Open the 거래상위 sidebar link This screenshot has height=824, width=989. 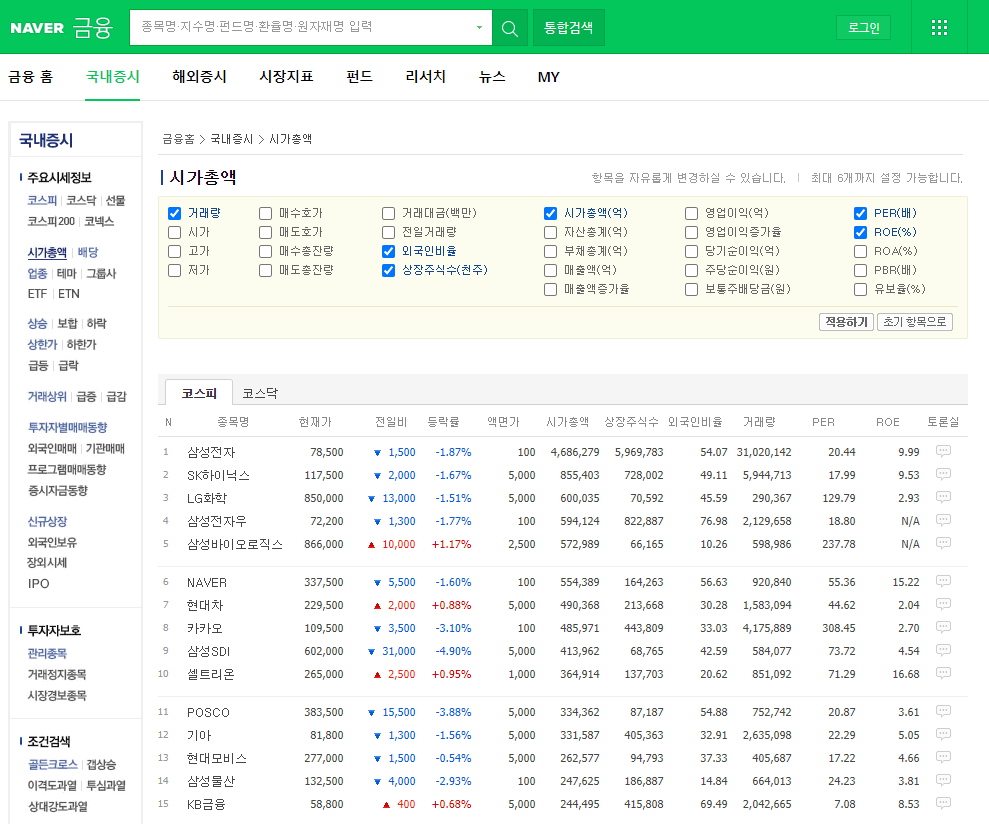tap(47, 397)
